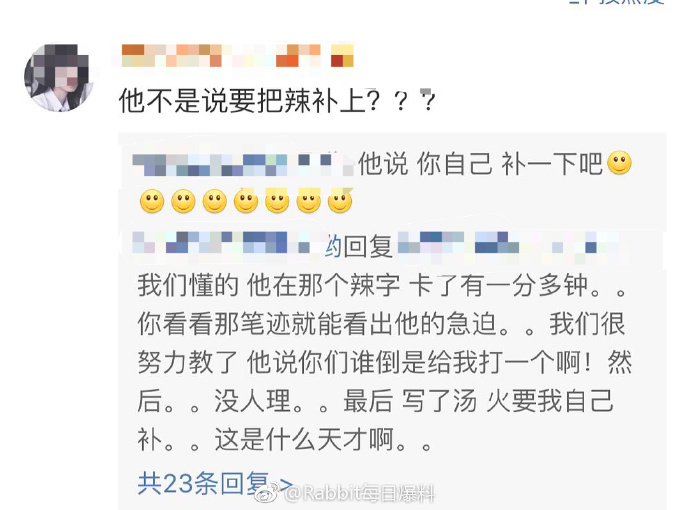The image size is (690, 510).
Task: Click the smiley emoji after 补一下吧
Action: pos(619,163)
